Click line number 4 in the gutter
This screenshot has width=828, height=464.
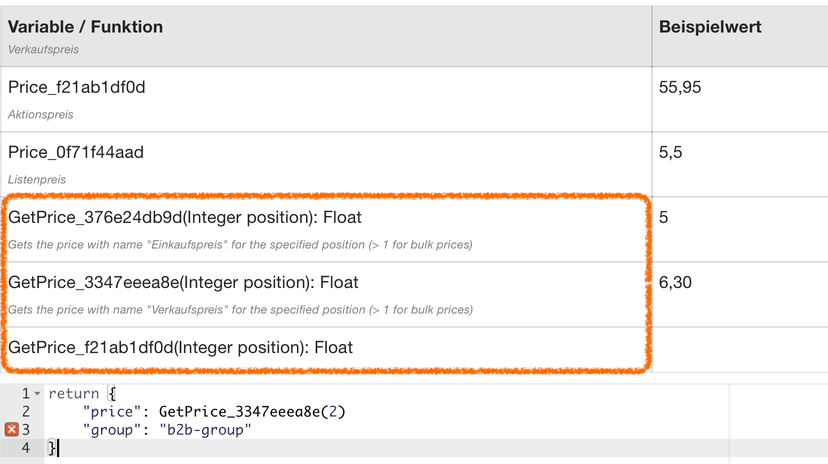(x=26, y=448)
